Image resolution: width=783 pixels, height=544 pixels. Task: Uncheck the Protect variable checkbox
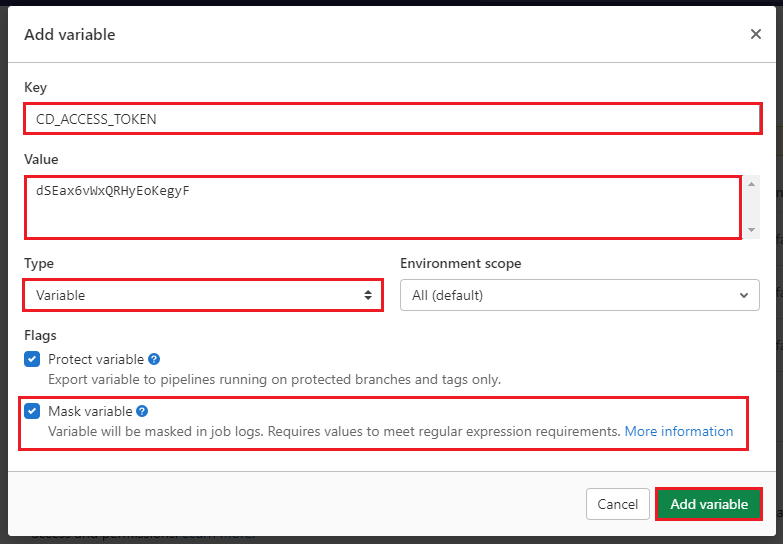(x=32, y=359)
